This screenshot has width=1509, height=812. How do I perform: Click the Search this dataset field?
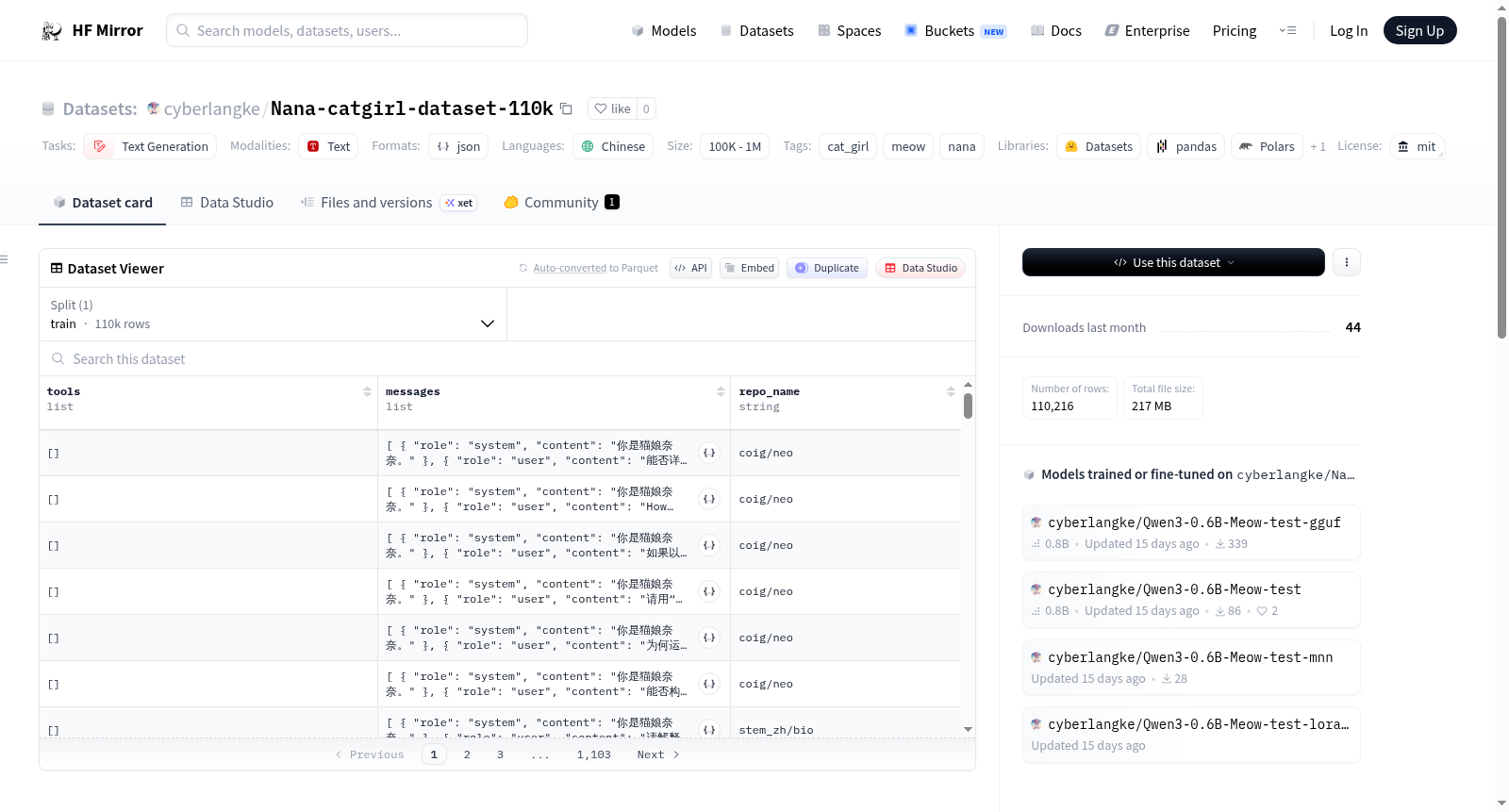507,358
